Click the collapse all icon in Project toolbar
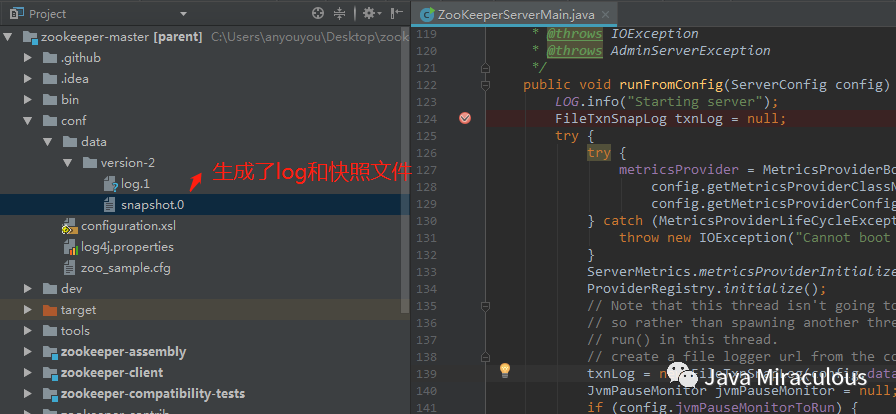 [x=339, y=14]
